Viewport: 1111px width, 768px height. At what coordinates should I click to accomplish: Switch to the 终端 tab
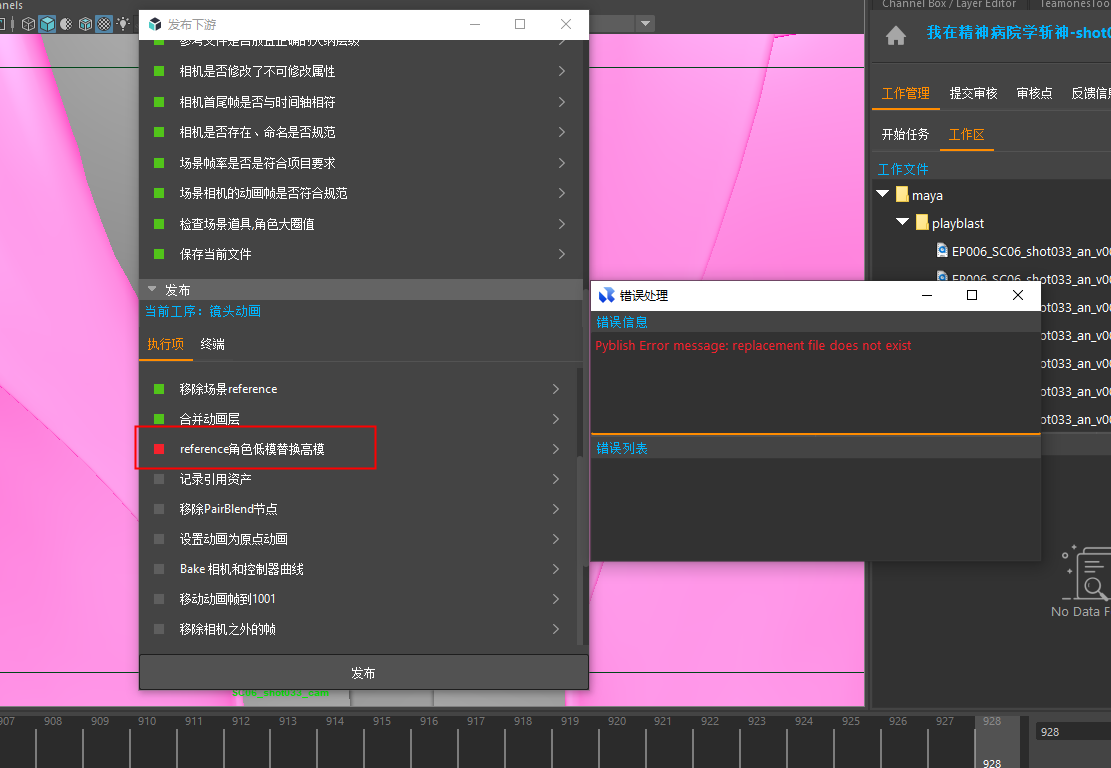(212, 344)
